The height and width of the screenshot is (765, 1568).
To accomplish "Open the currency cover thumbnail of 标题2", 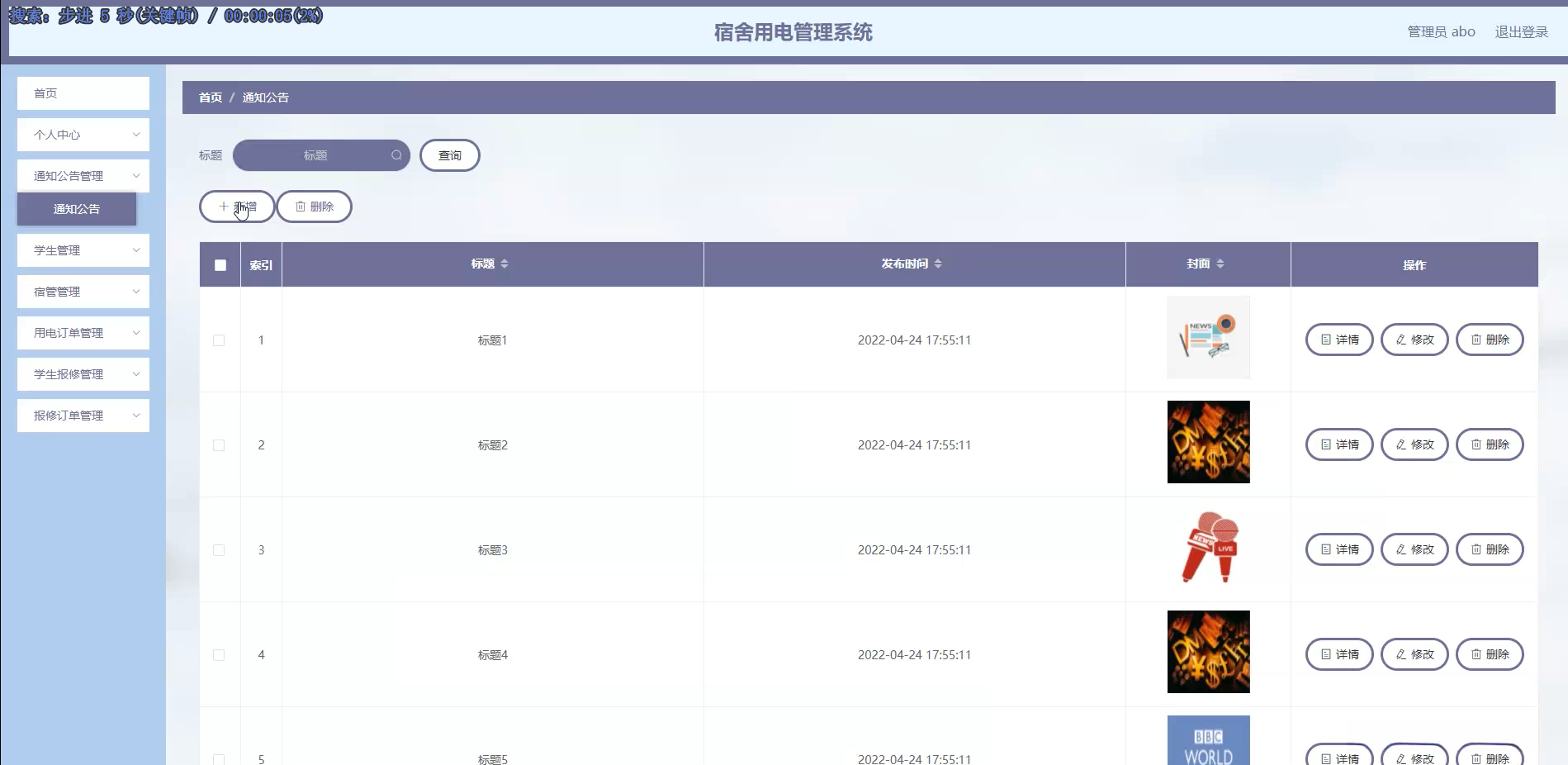I will pos(1209,442).
